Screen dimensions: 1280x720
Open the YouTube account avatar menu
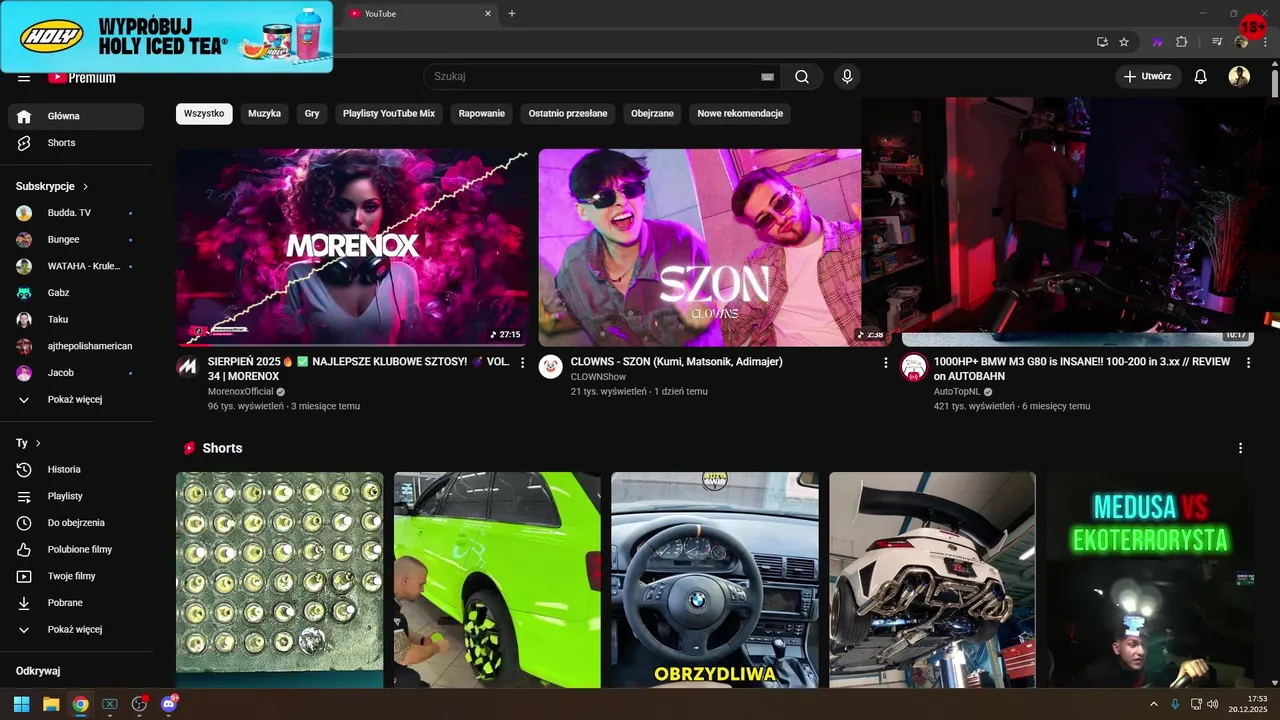point(1239,77)
